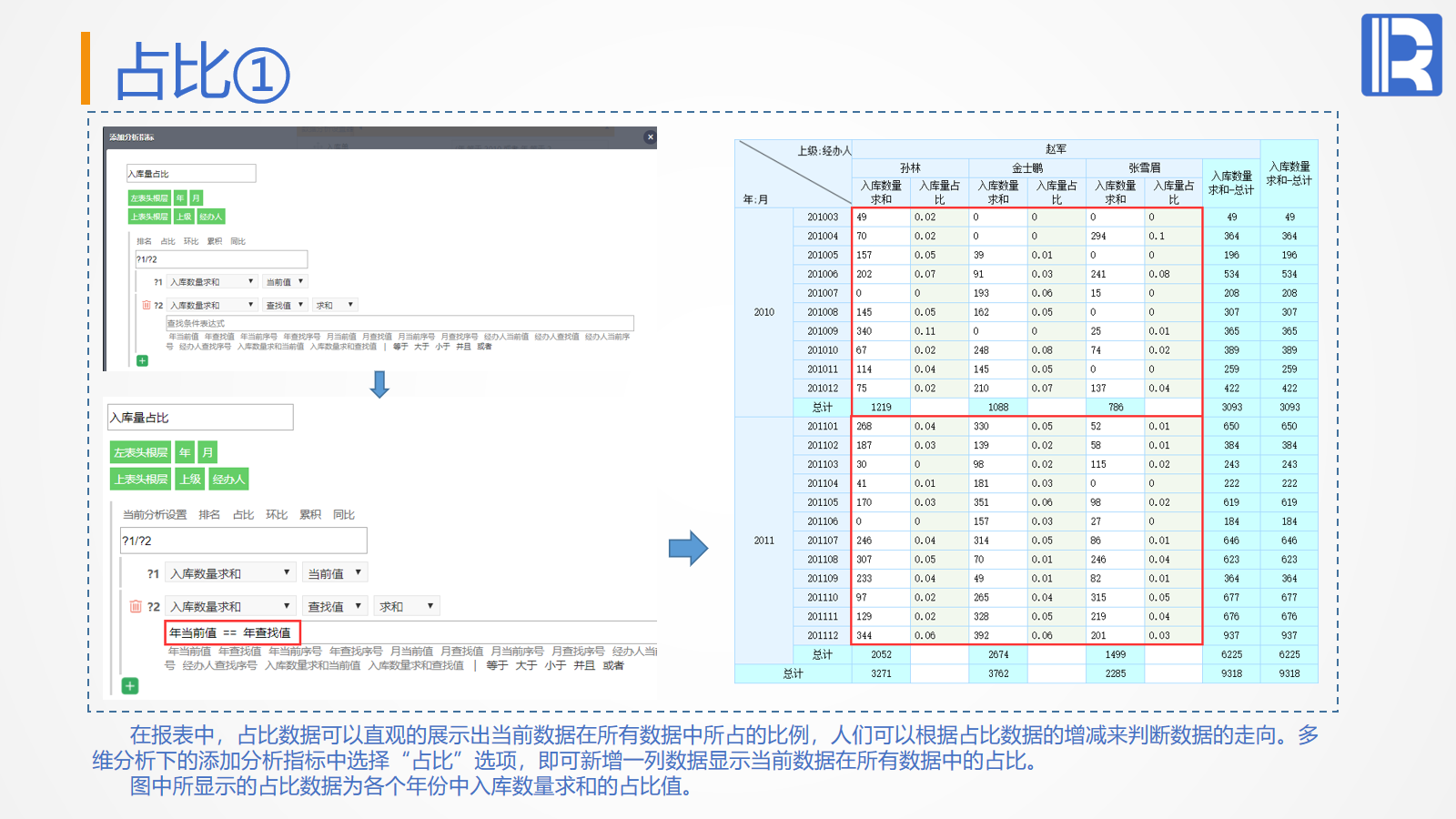Click the 2285 grand total cell
Viewport: 1456px width, 819px height.
click(1116, 673)
